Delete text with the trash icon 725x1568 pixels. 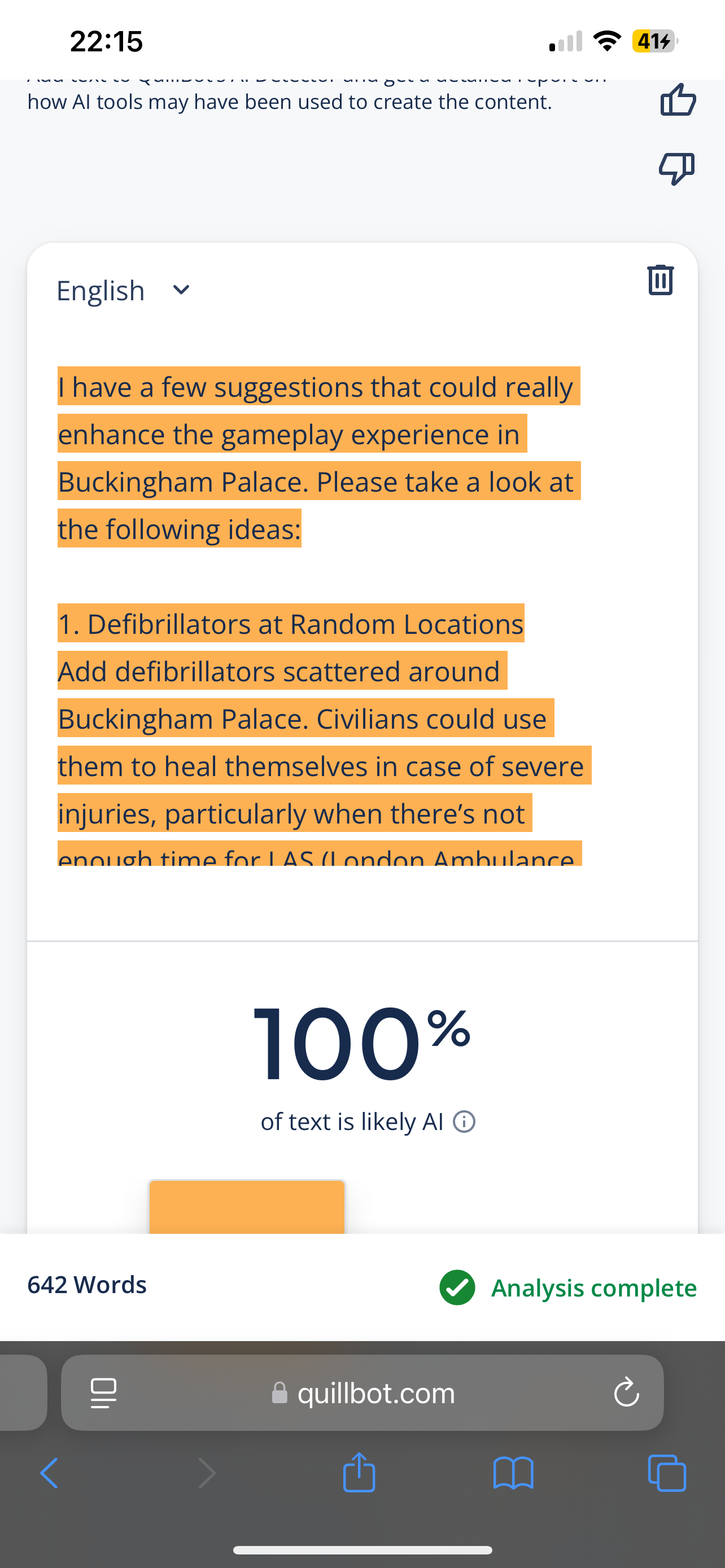pos(661,279)
